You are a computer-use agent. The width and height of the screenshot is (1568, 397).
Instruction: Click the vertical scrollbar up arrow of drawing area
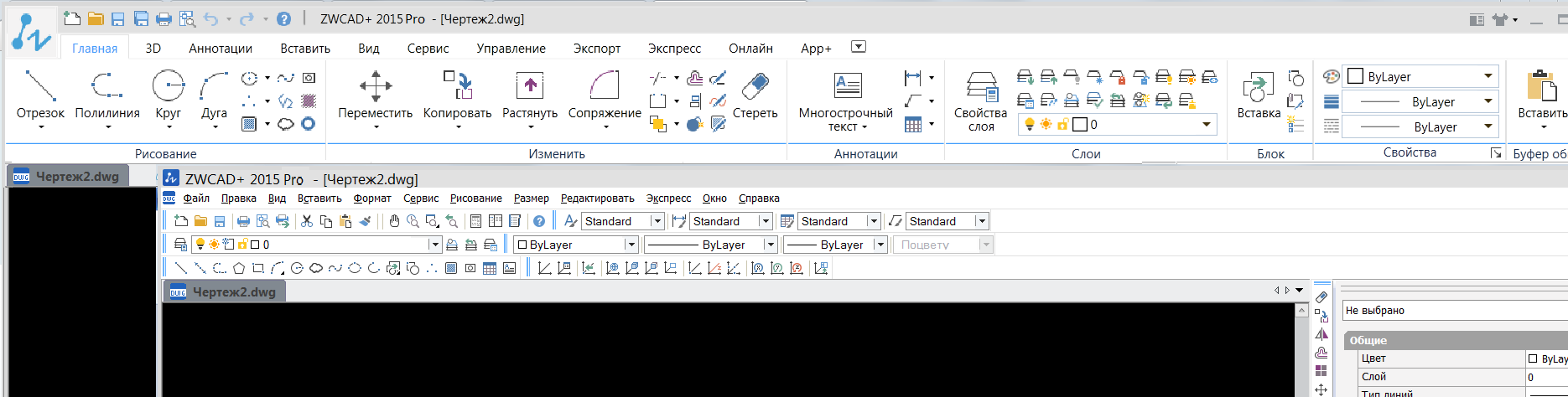point(1301,311)
